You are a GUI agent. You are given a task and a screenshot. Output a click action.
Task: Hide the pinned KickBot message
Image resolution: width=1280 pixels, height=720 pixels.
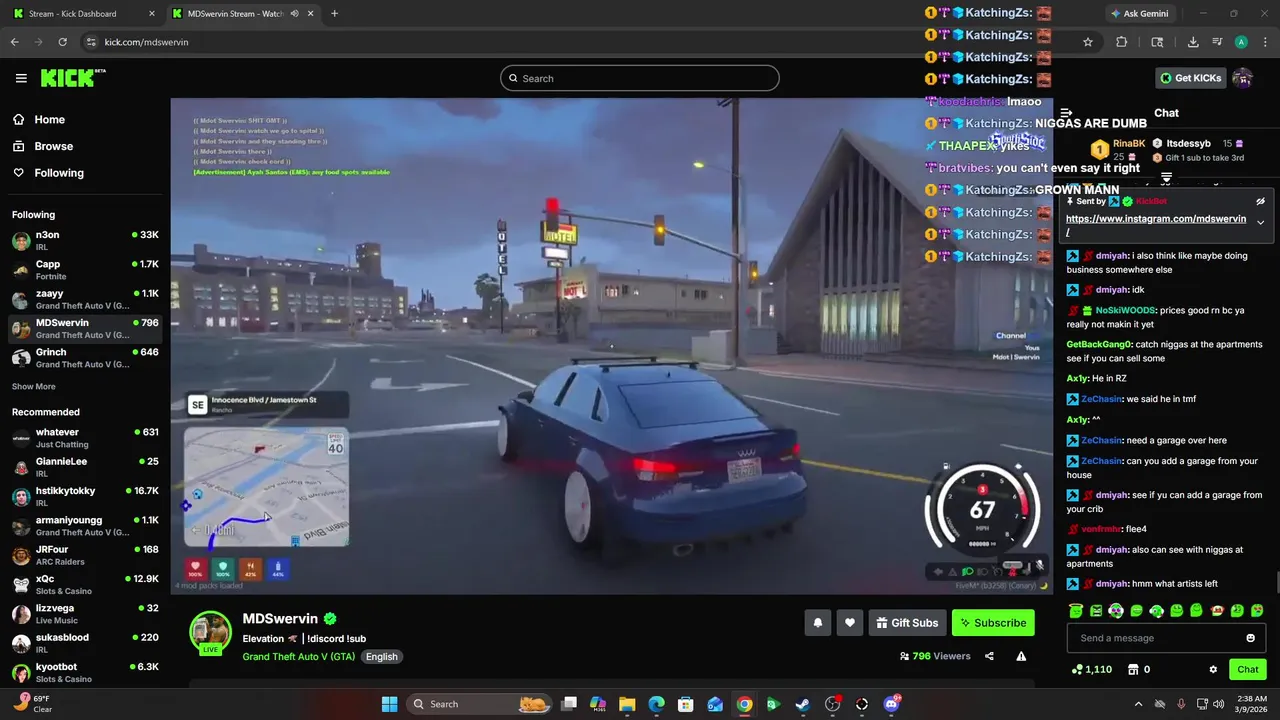click(x=1261, y=201)
